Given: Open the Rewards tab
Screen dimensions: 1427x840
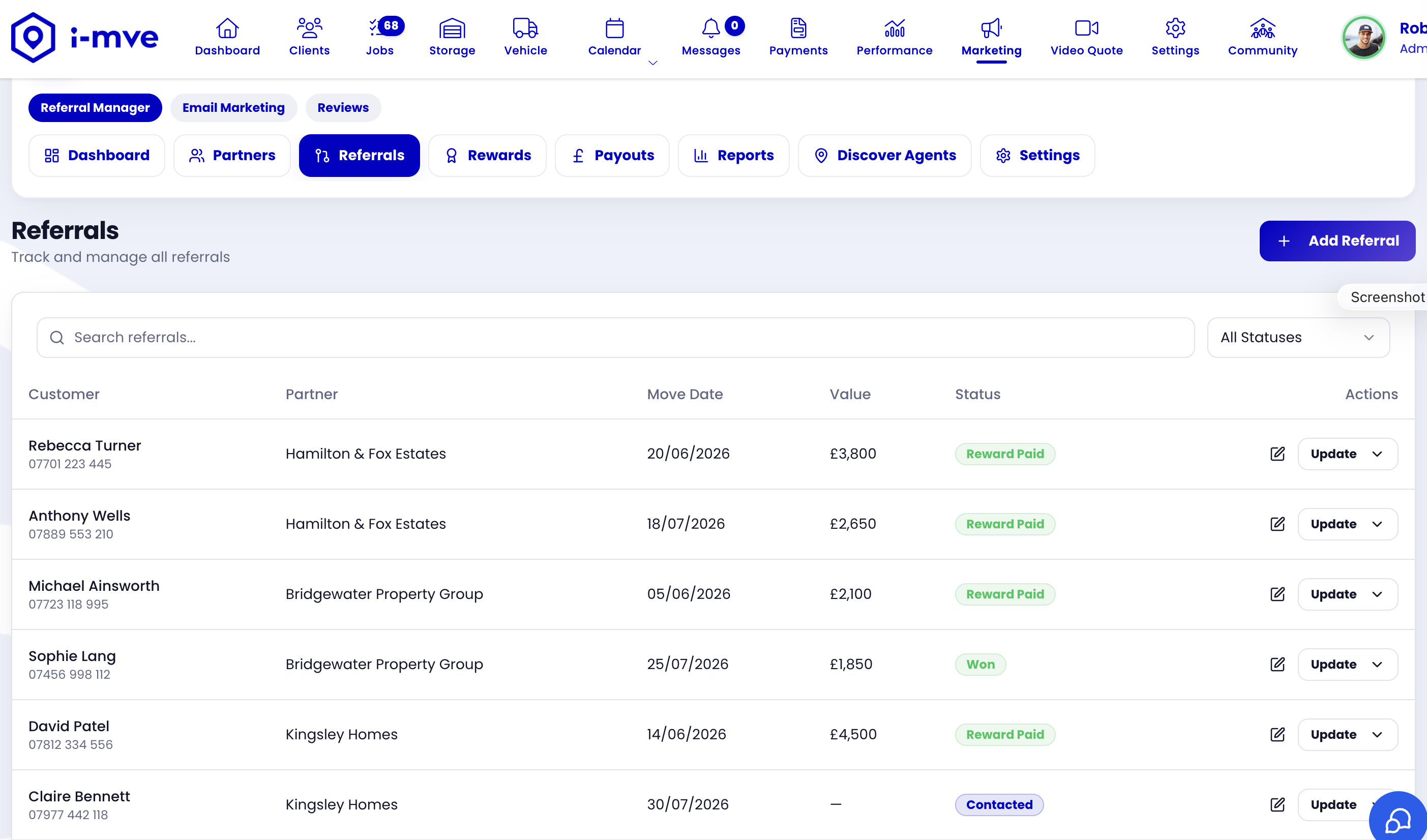Looking at the screenshot, I should 488,155.
